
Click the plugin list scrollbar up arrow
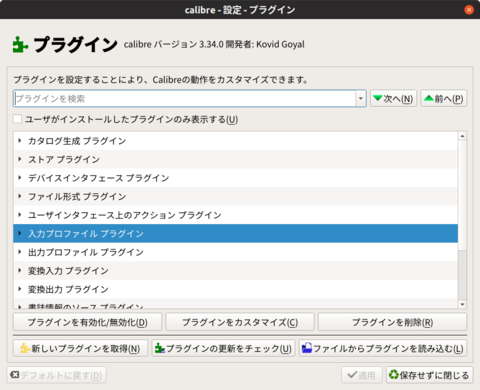coord(462,136)
